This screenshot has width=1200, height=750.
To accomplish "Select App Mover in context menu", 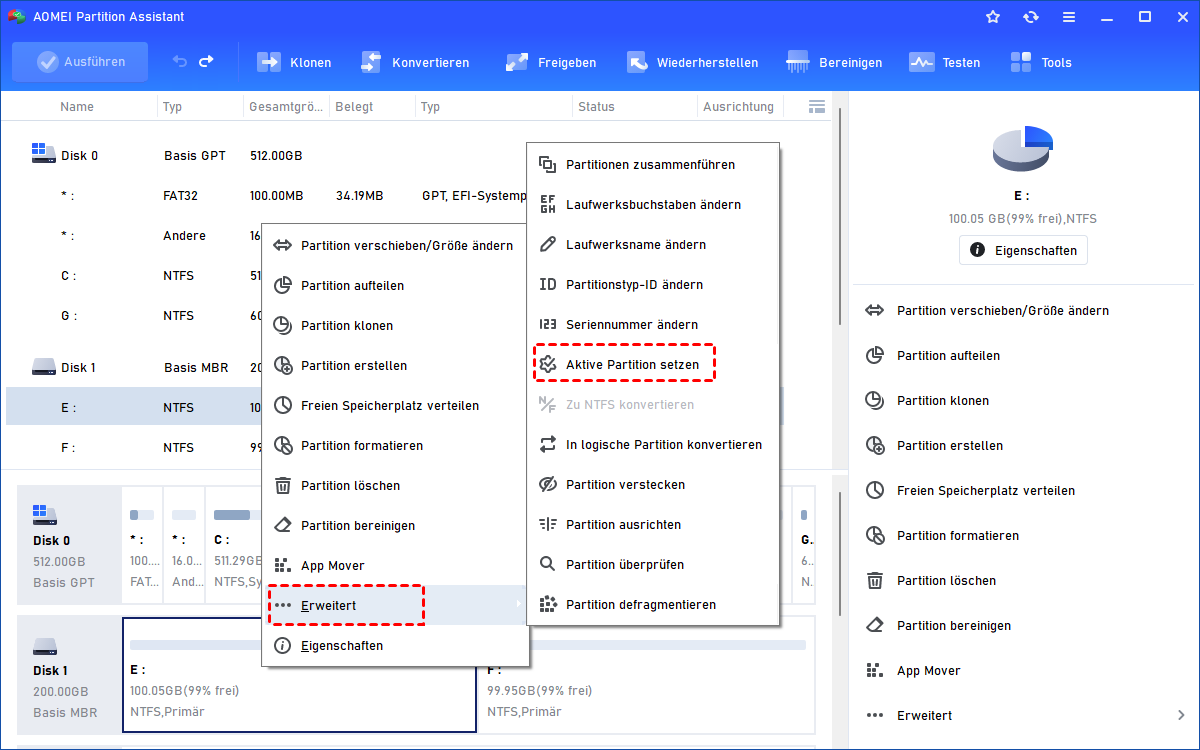I will pyautogui.click(x=395, y=566).
